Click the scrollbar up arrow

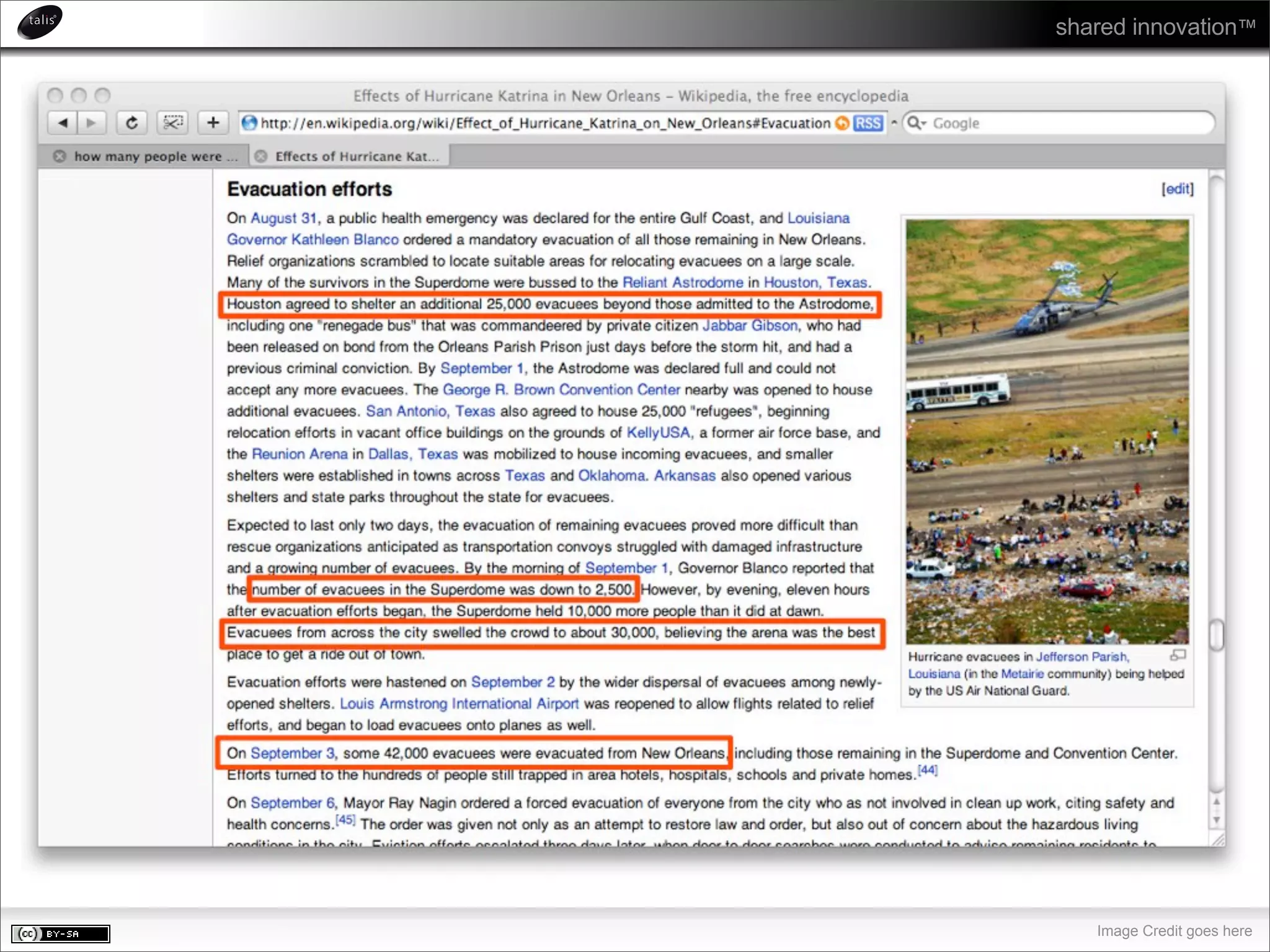pyautogui.click(x=1216, y=802)
